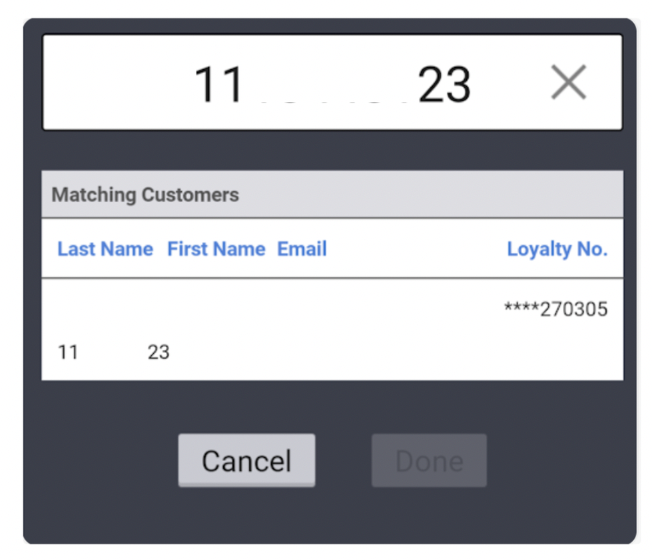The width and height of the screenshot is (652, 560).
Task: Place cursor at 23 in search box
Action: click(444, 85)
